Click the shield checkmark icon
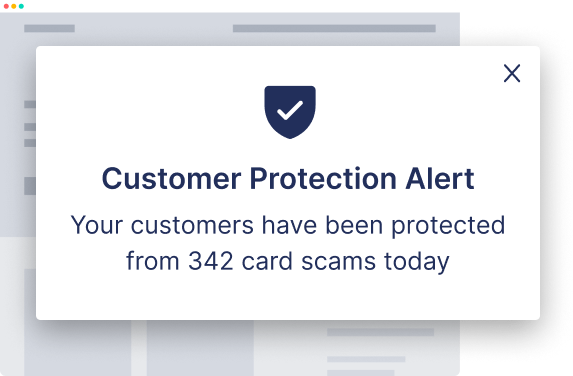 pyautogui.click(x=290, y=112)
